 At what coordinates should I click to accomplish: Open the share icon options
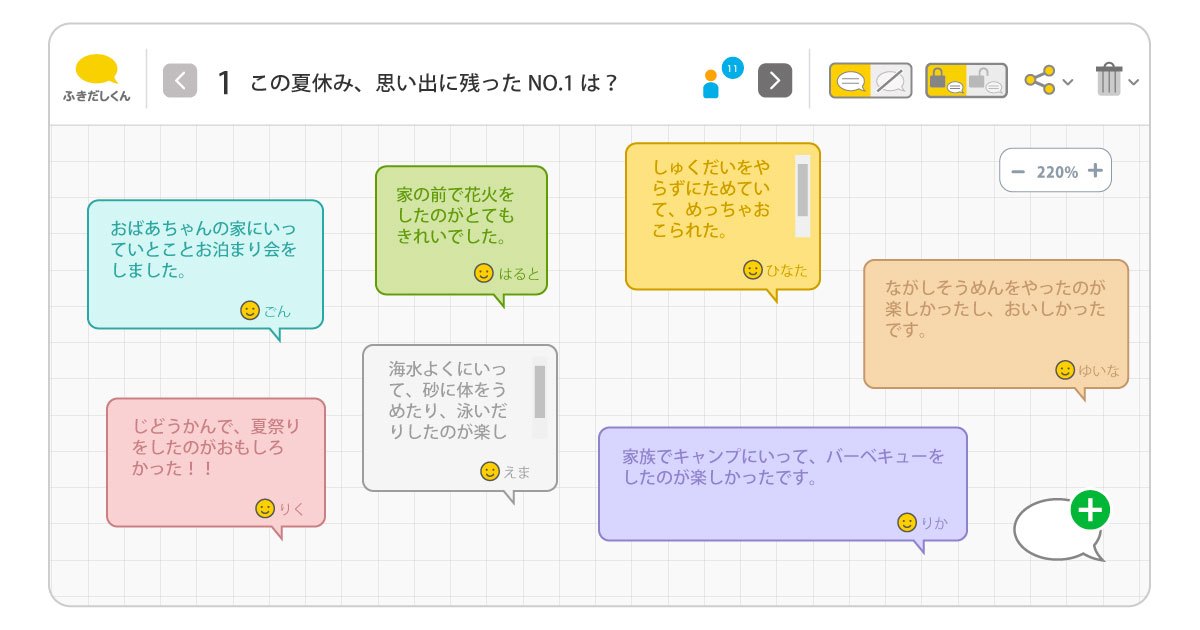[x=1040, y=80]
